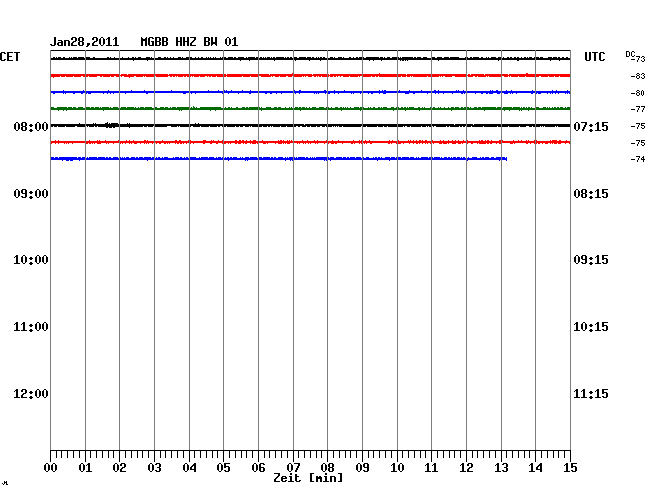Click the 10:15 UTC time label

pos(591,327)
